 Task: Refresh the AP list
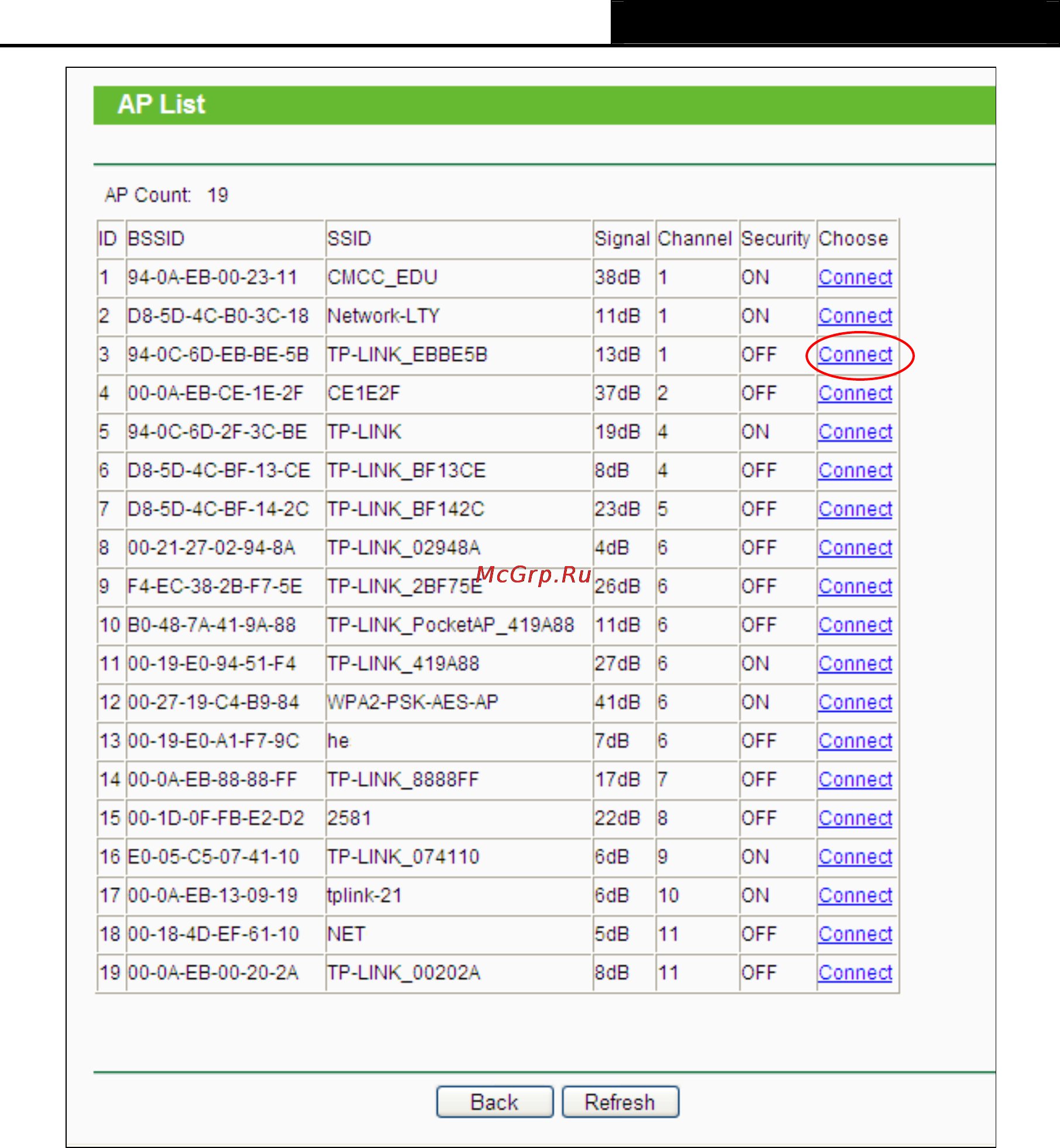(x=620, y=1102)
